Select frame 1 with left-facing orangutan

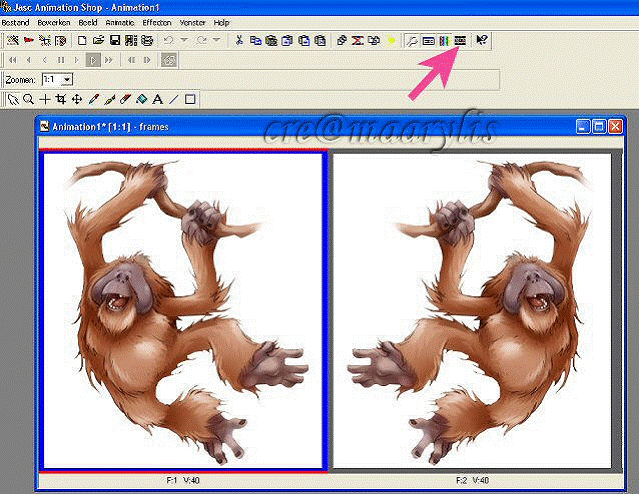click(x=183, y=311)
